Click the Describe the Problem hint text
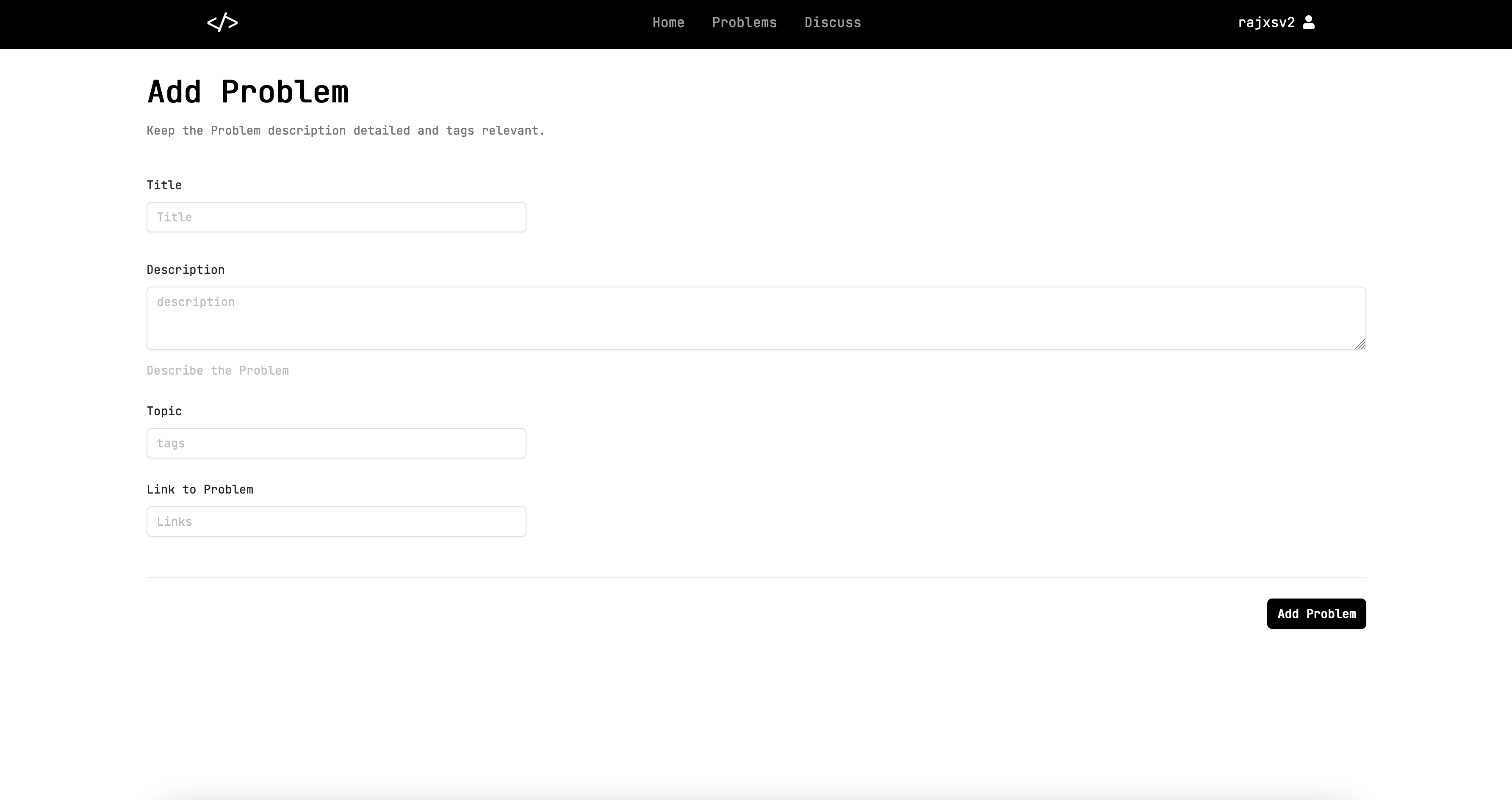 tap(217, 371)
